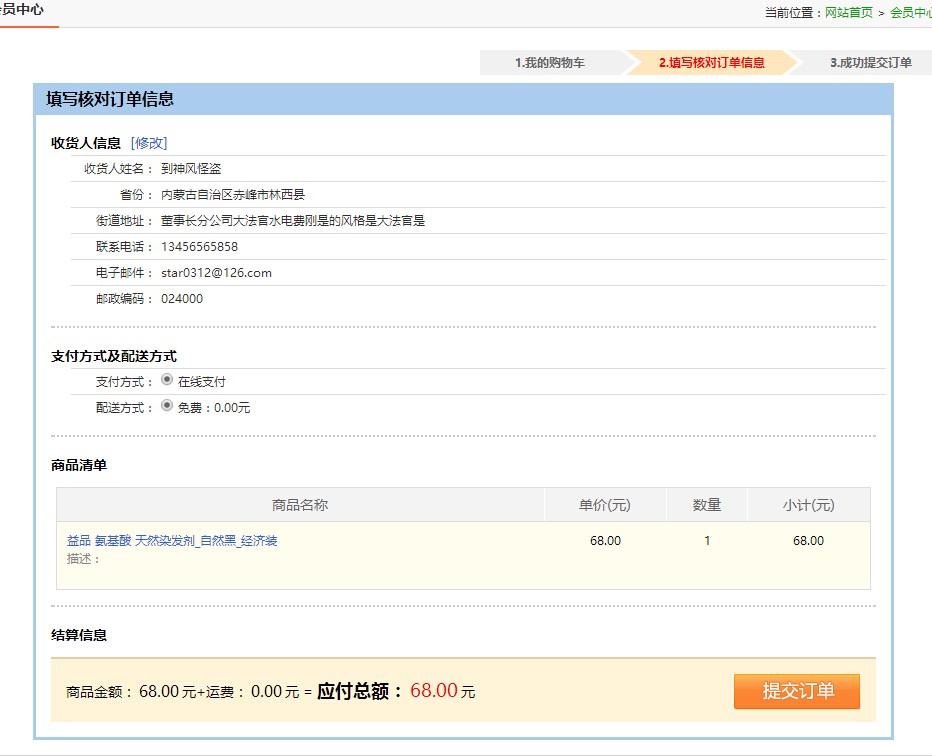Click the 单价(元) column header

[x=605, y=505]
